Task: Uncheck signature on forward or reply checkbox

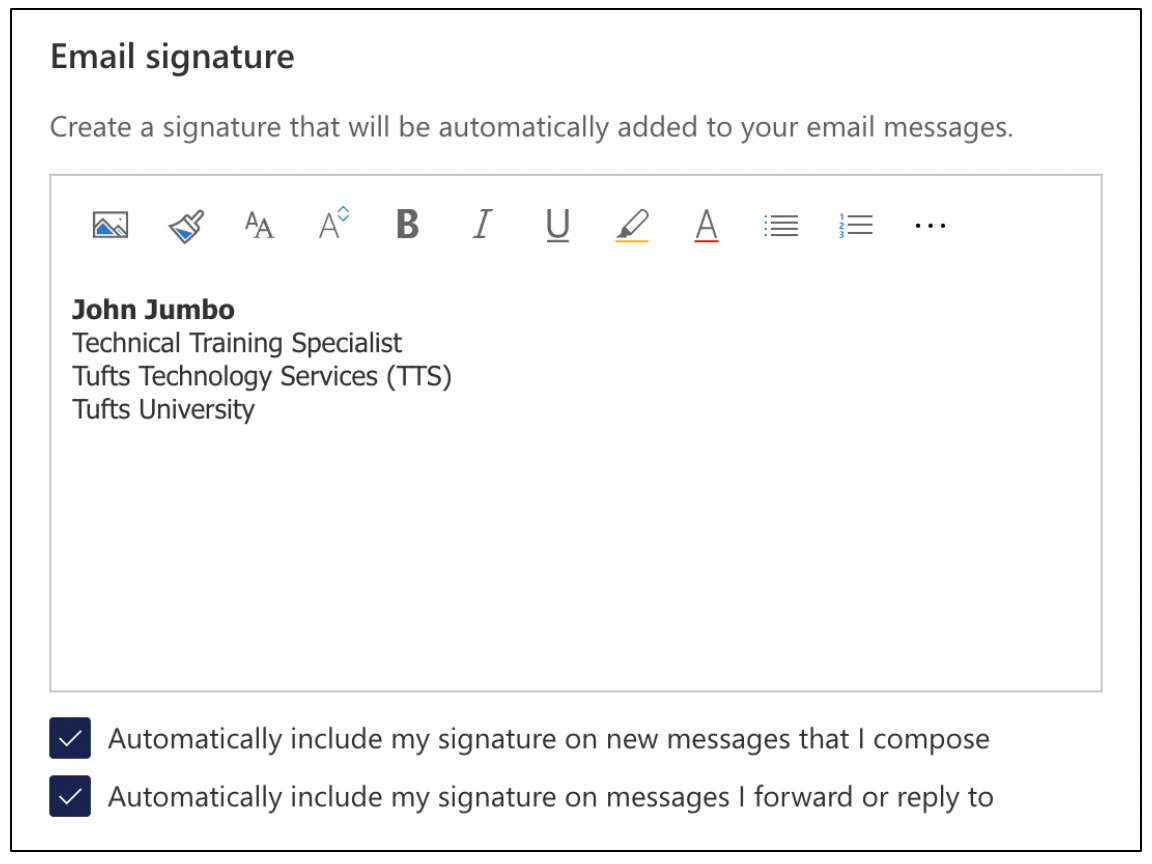Action: tap(70, 796)
